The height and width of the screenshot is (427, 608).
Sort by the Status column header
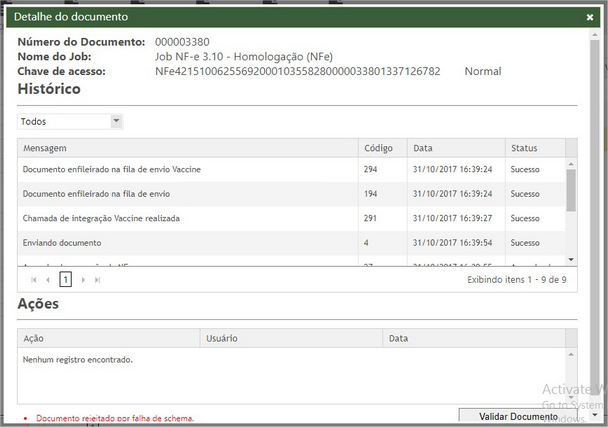click(x=535, y=148)
